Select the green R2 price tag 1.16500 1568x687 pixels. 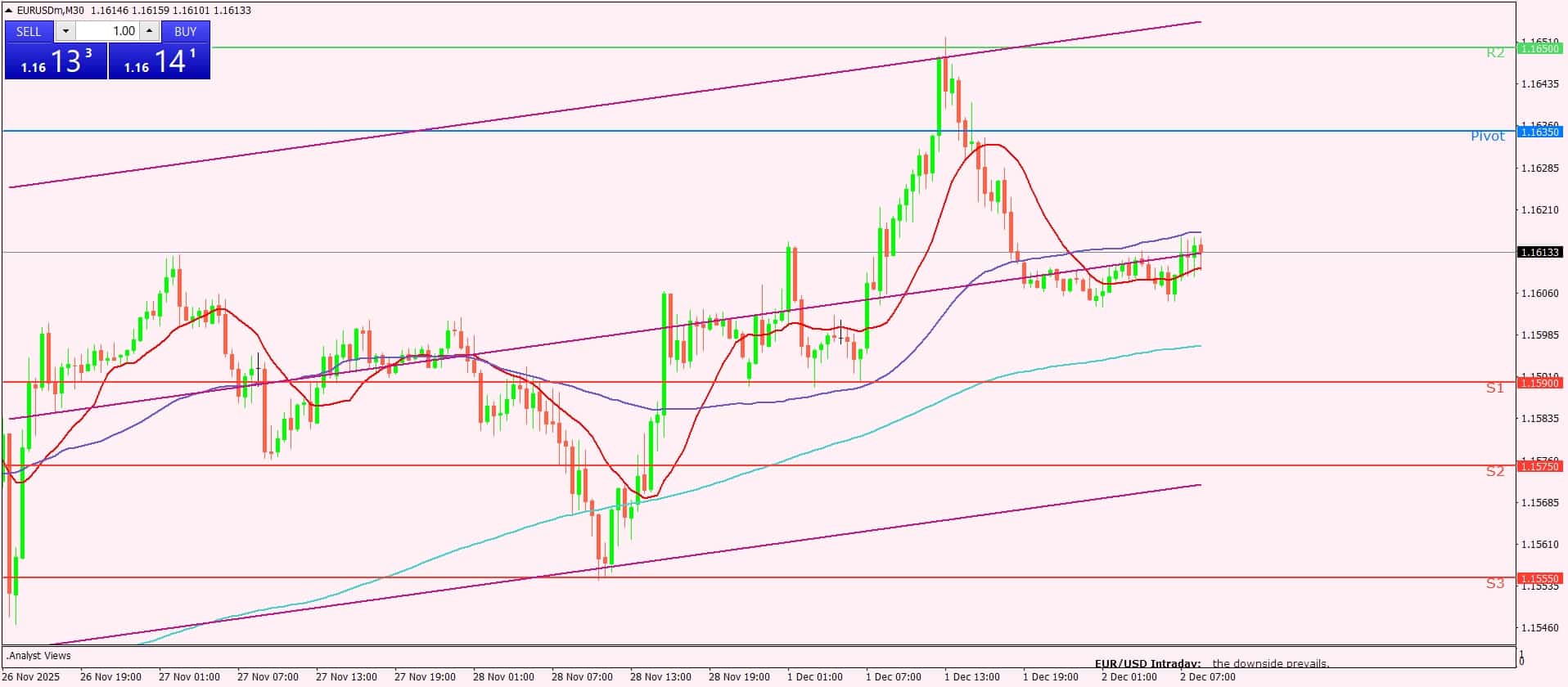pyautogui.click(x=1539, y=48)
